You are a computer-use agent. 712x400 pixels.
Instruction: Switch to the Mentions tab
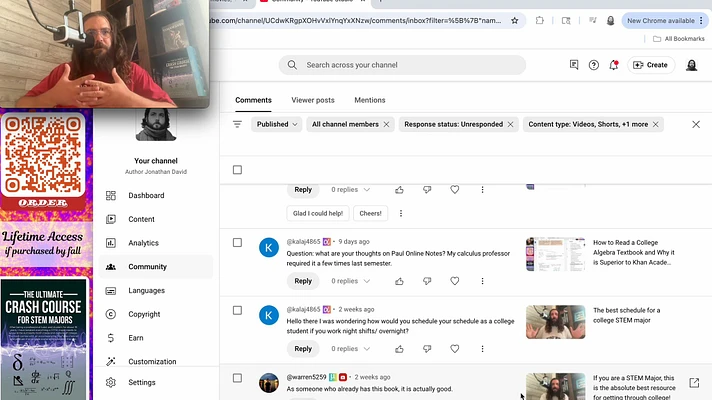[370, 100]
